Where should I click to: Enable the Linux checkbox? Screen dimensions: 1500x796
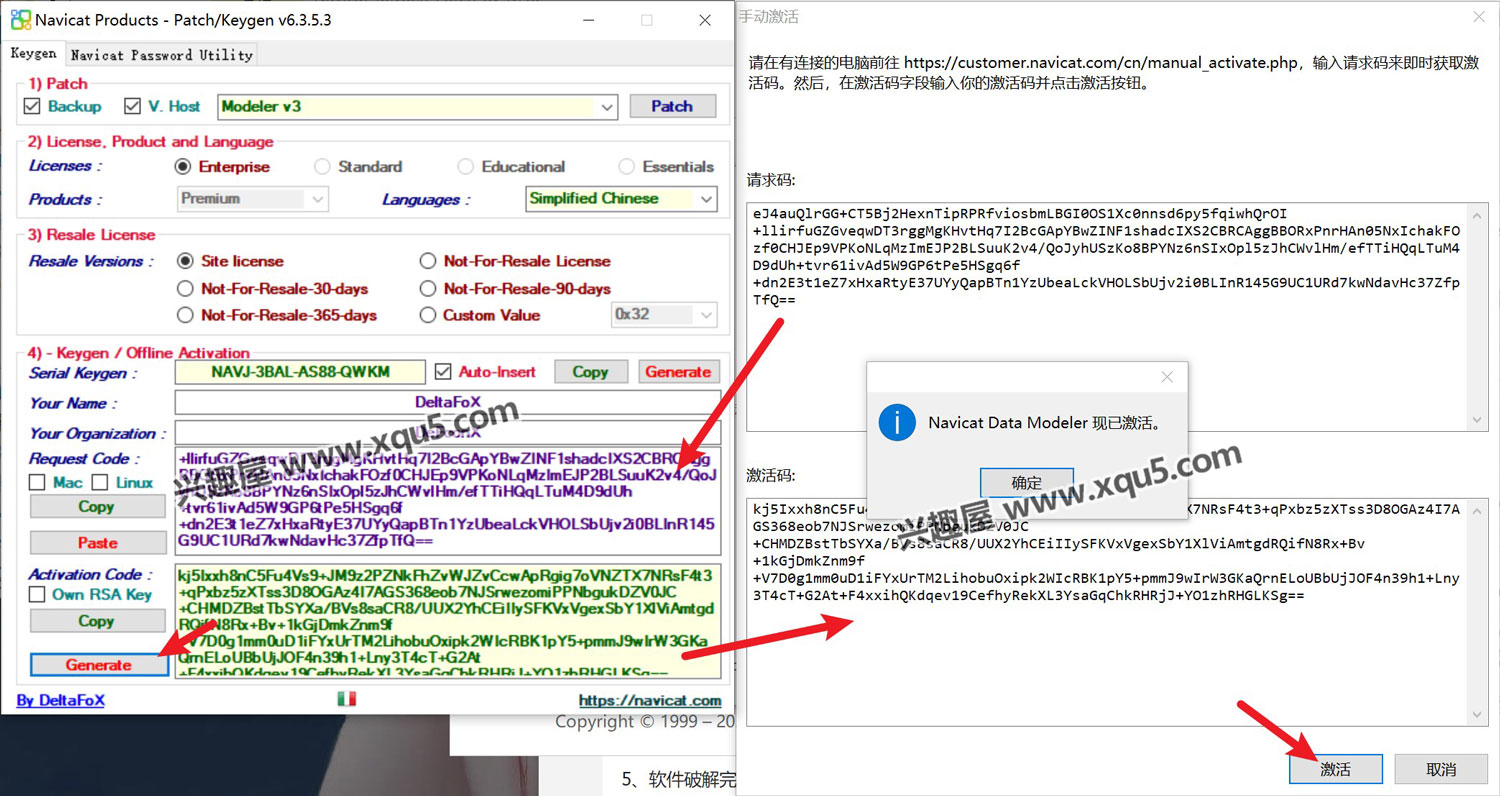pyautogui.click(x=100, y=482)
